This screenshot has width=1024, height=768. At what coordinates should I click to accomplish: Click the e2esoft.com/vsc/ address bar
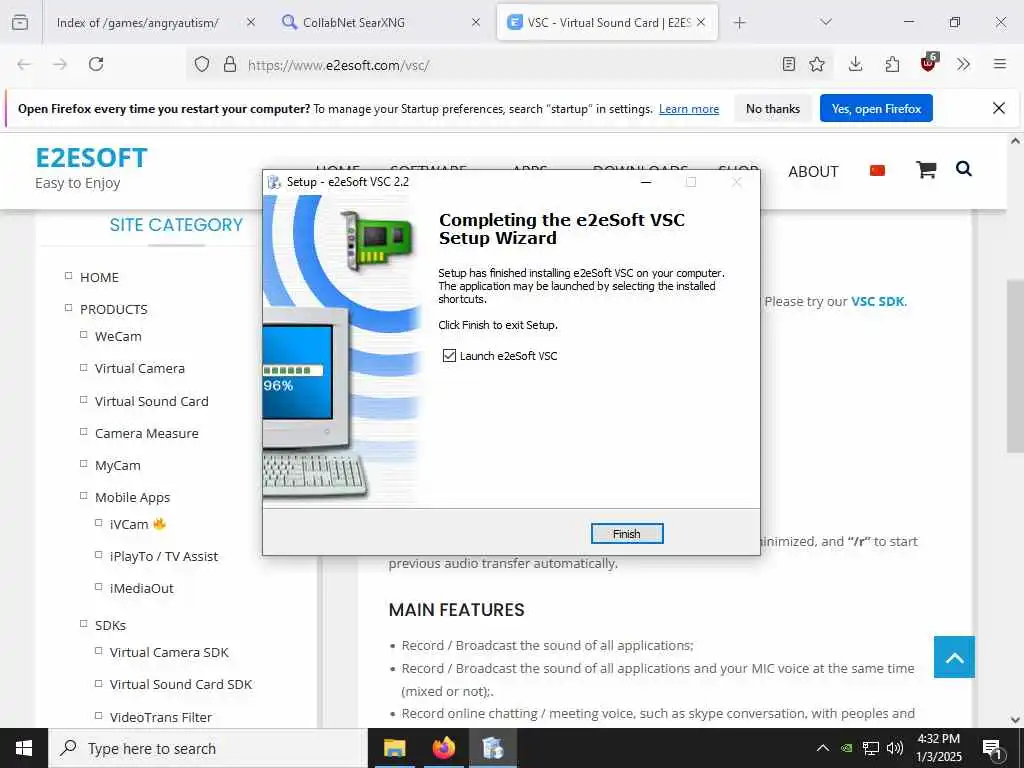coord(509,64)
